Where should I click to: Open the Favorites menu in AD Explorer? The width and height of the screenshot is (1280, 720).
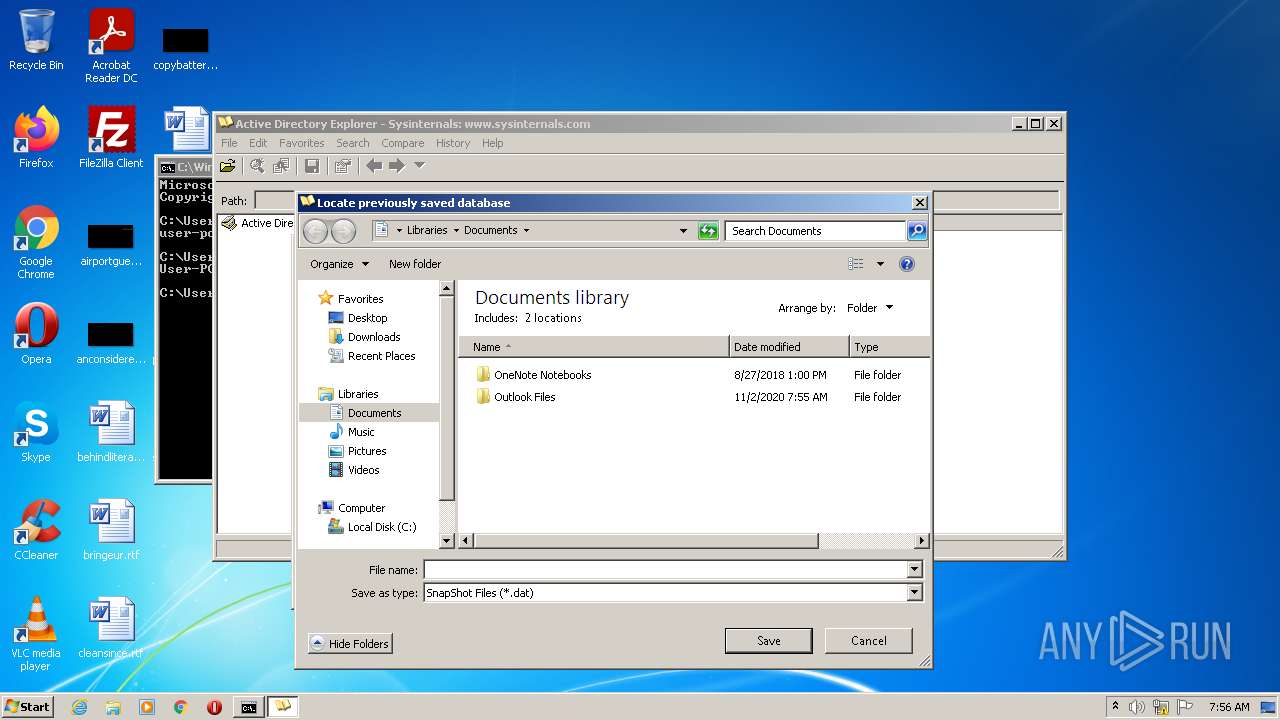point(301,143)
